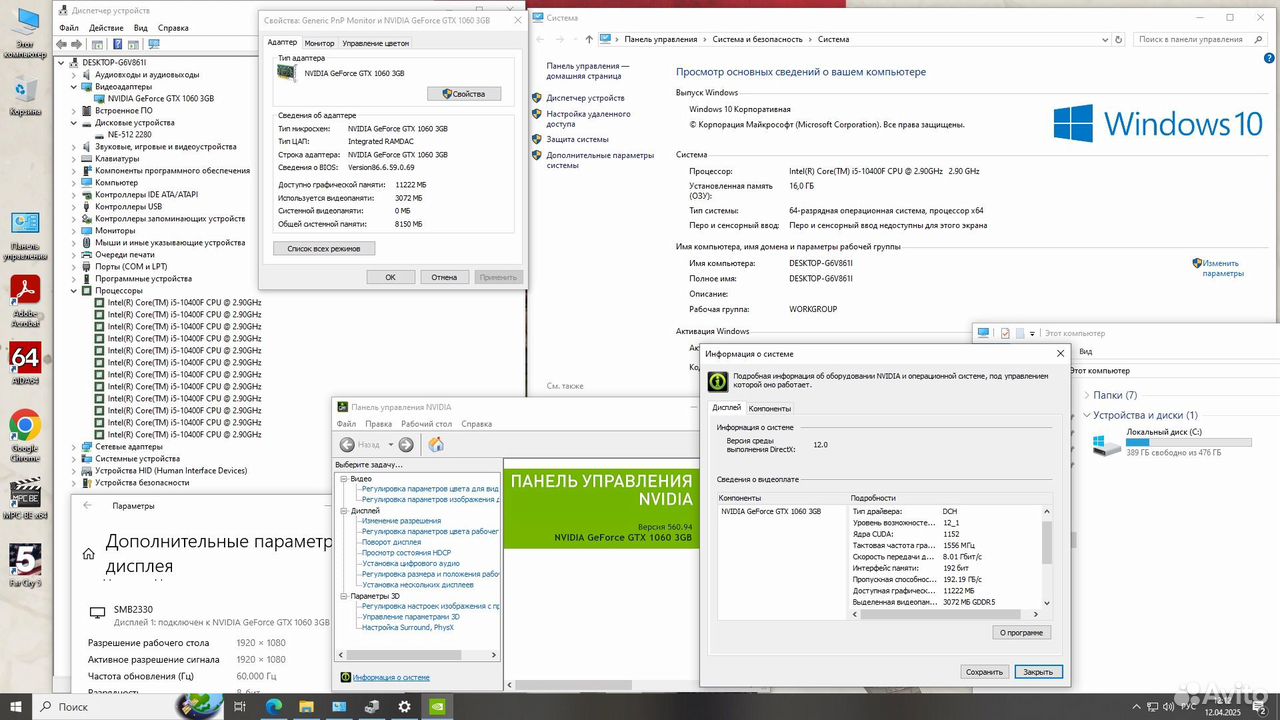Select the Google Chrome desktop icon
Screen dimensions: 1280x720
click(x=25, y=435)
